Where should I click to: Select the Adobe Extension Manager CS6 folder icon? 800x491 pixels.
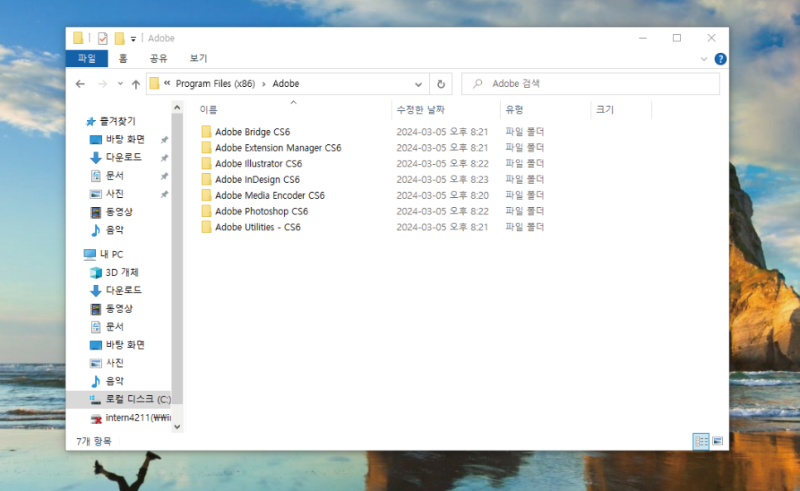click(x=206, y=148)
